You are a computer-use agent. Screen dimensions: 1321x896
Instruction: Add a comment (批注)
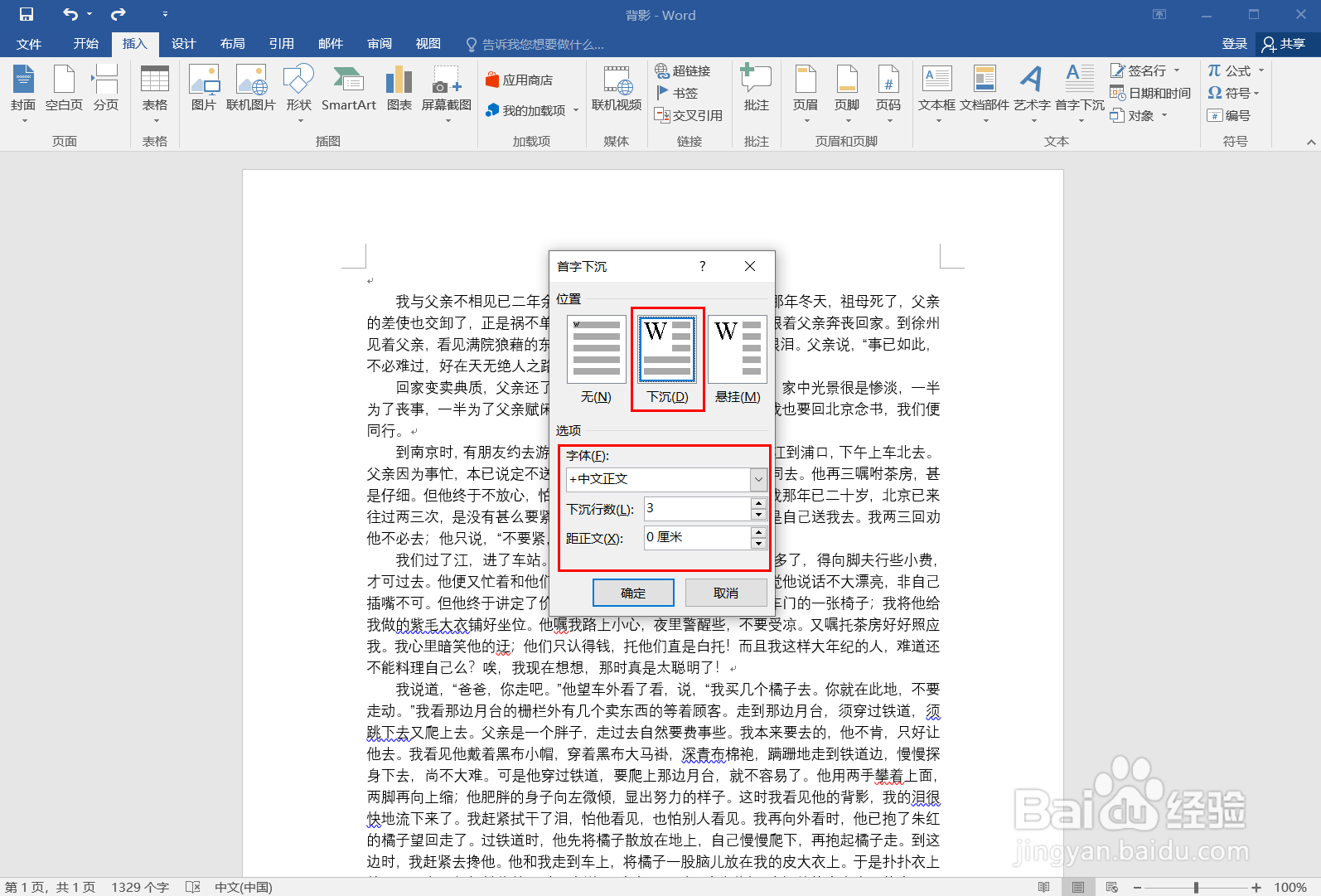pos(756,88)
